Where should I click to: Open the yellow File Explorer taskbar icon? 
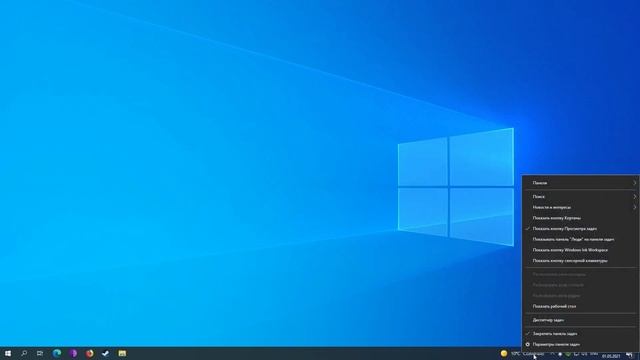[122, 353]
